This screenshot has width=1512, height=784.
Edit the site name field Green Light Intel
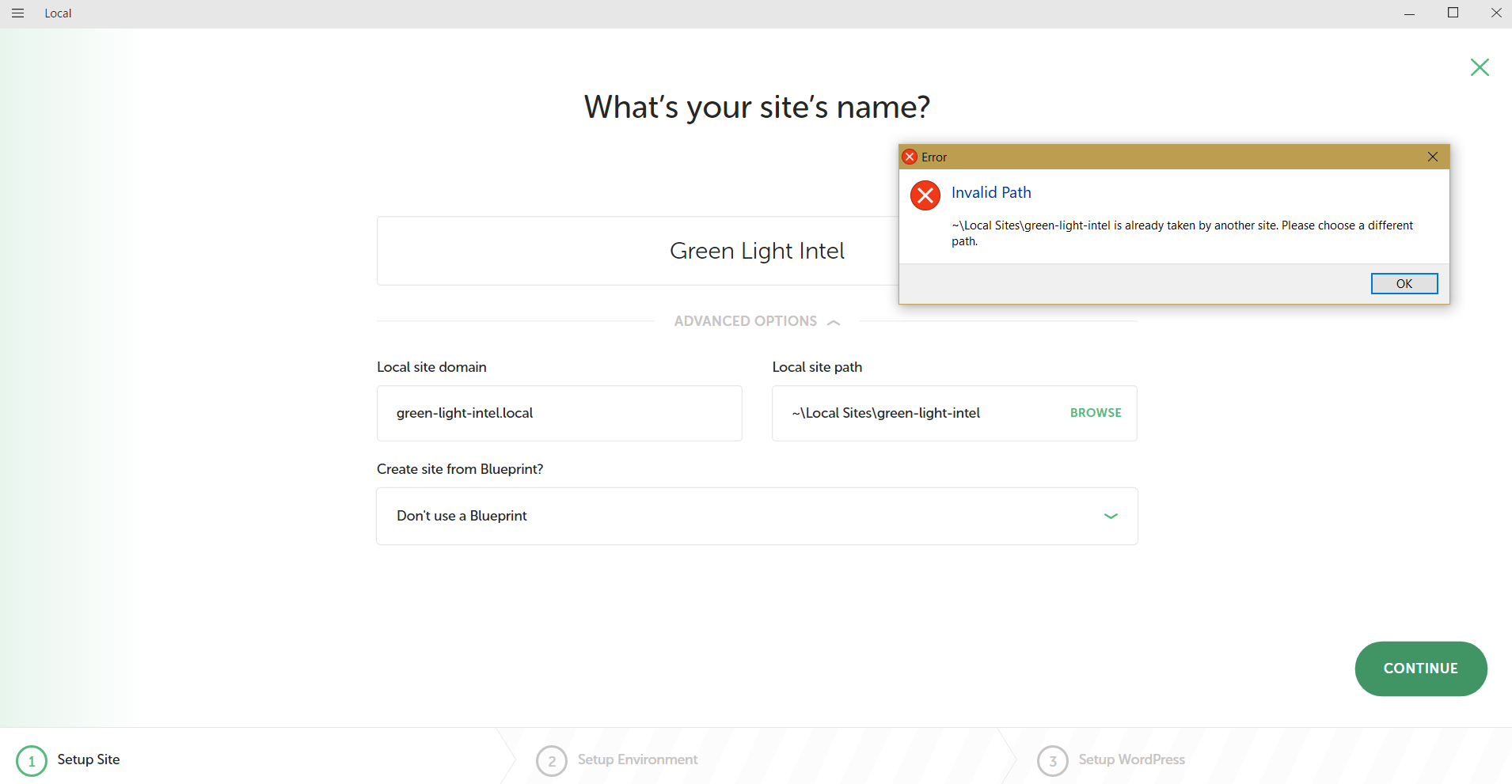(638, 251)
